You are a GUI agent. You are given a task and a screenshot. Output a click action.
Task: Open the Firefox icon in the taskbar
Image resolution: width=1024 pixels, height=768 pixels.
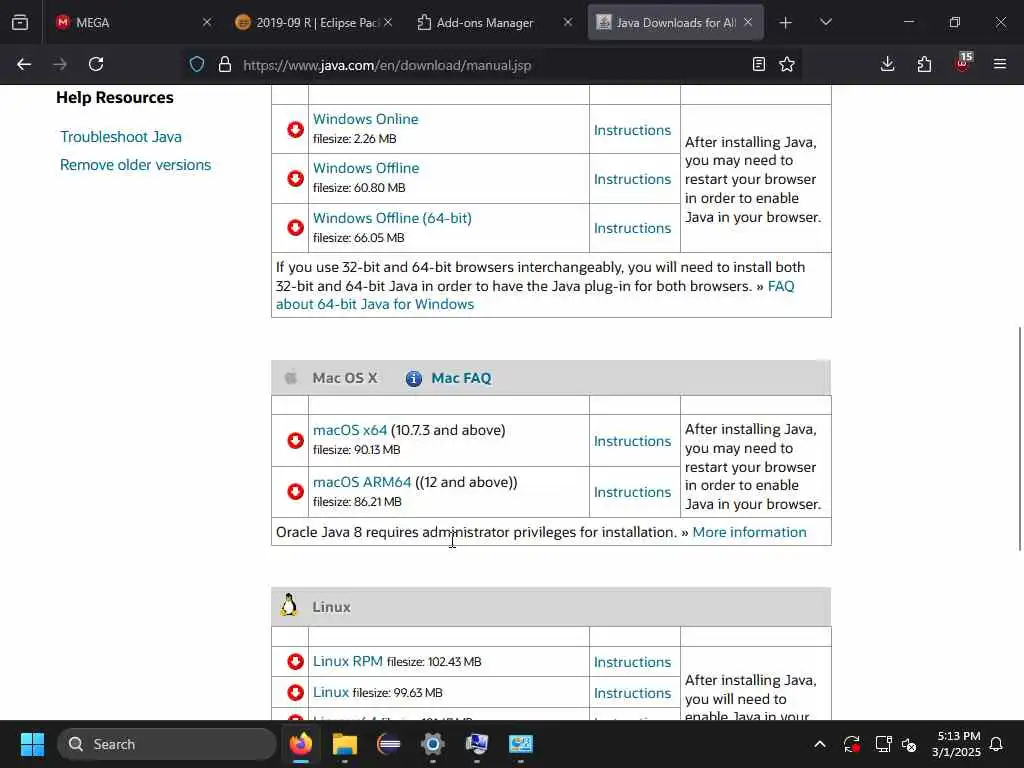tap(301, 744)
